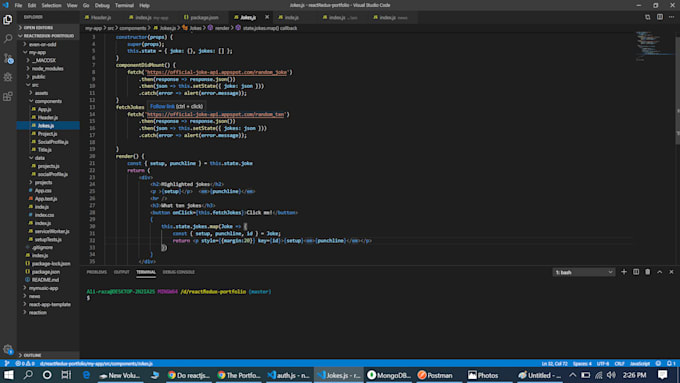Click the source control branch icon in status bar
This screenshot has height=383, width=680.
point(7,363)
